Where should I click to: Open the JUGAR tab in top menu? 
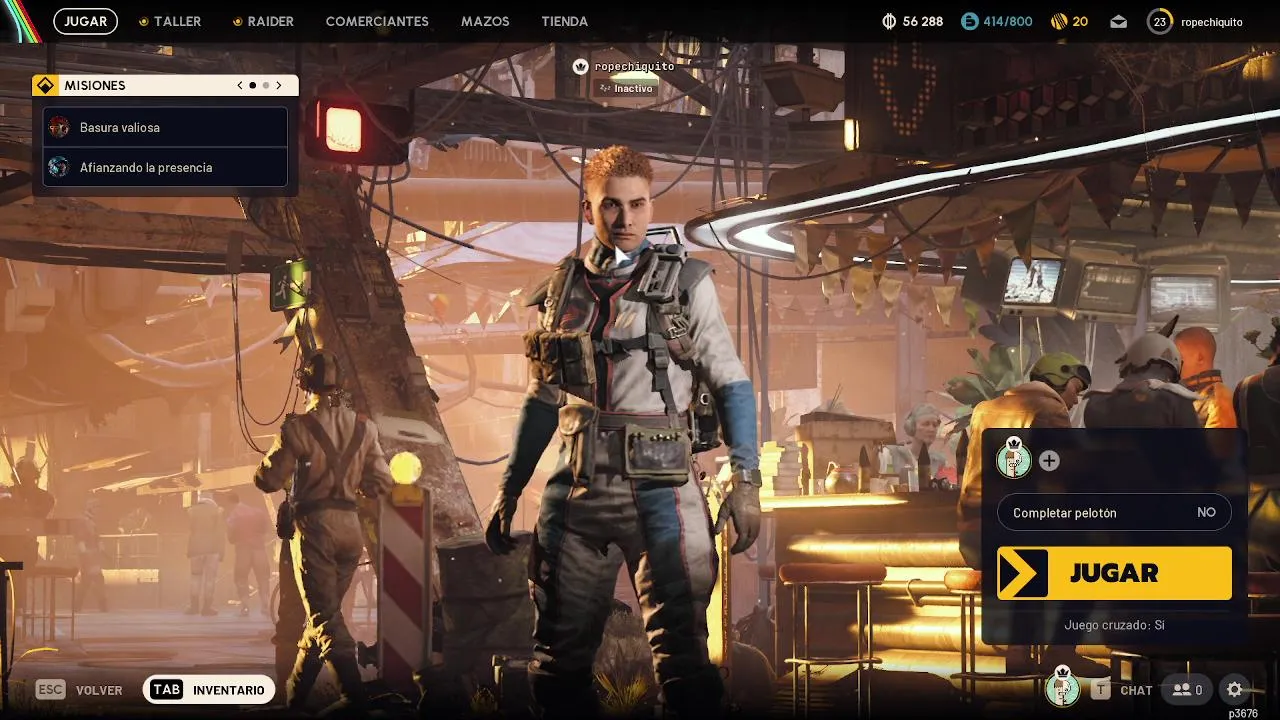(x=86, y=21)
